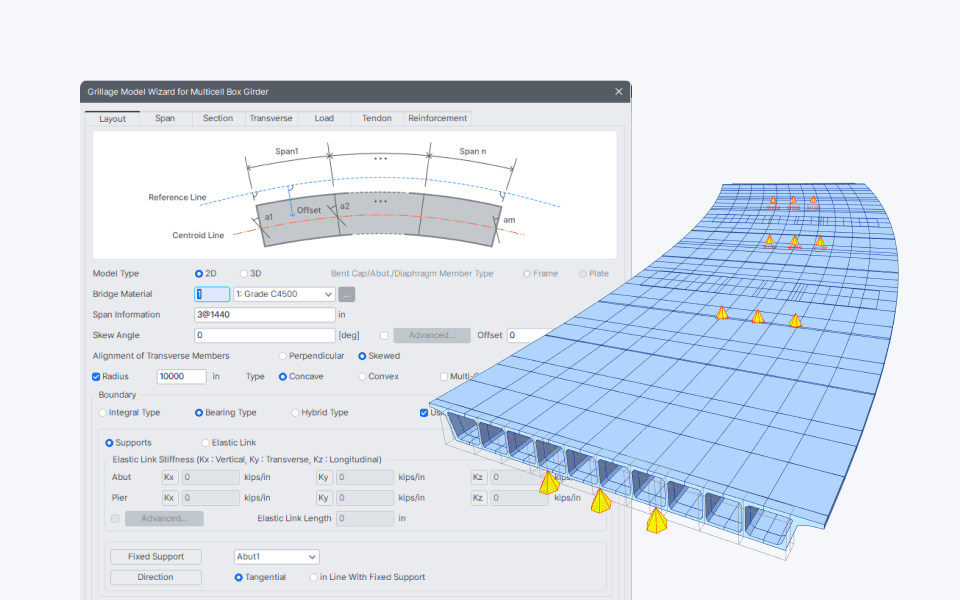Image resolution: width=960 pixels, height=600 pixels.
Task: Expand the Abut1 support dropdown
Action: pos(277,557)
